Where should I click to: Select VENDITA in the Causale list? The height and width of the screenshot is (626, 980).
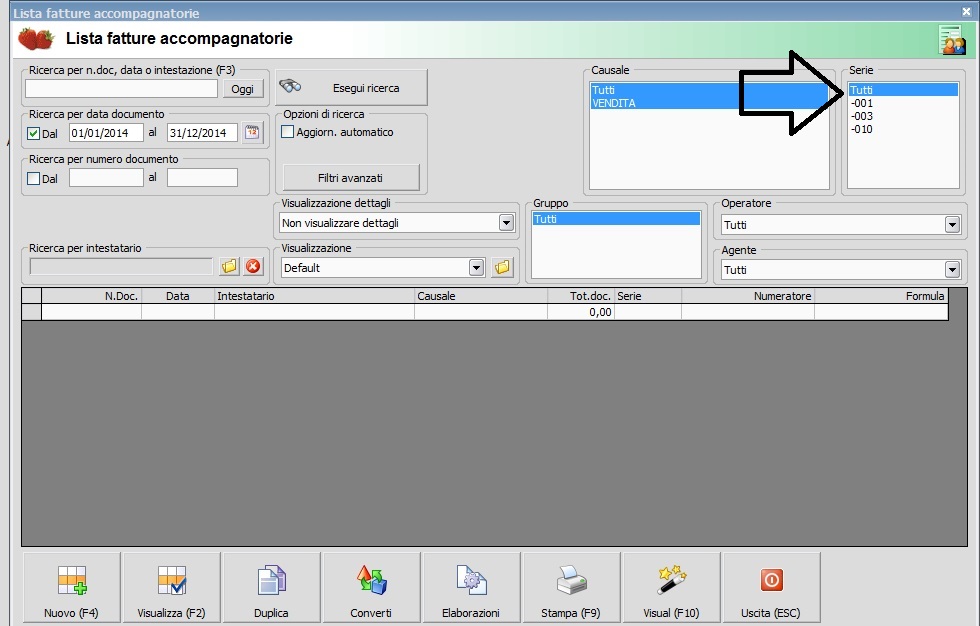pos(709,103)
